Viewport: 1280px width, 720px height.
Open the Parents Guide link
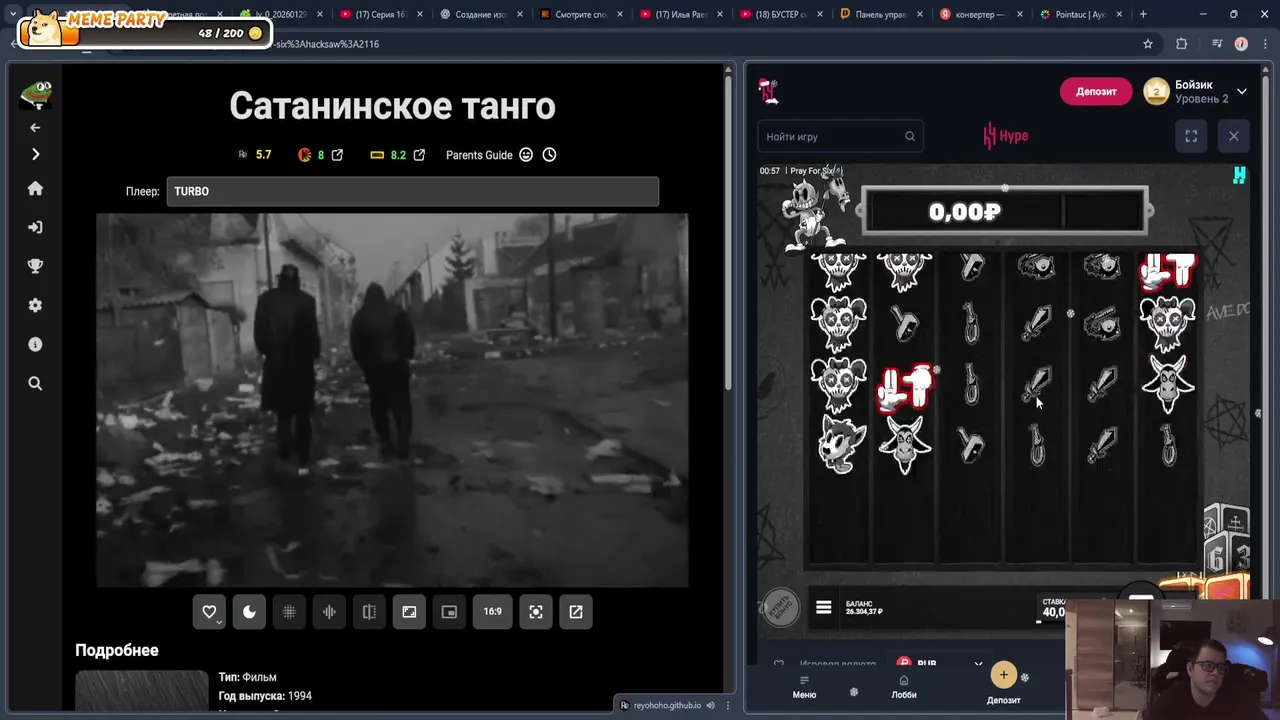tap(479, 155)
